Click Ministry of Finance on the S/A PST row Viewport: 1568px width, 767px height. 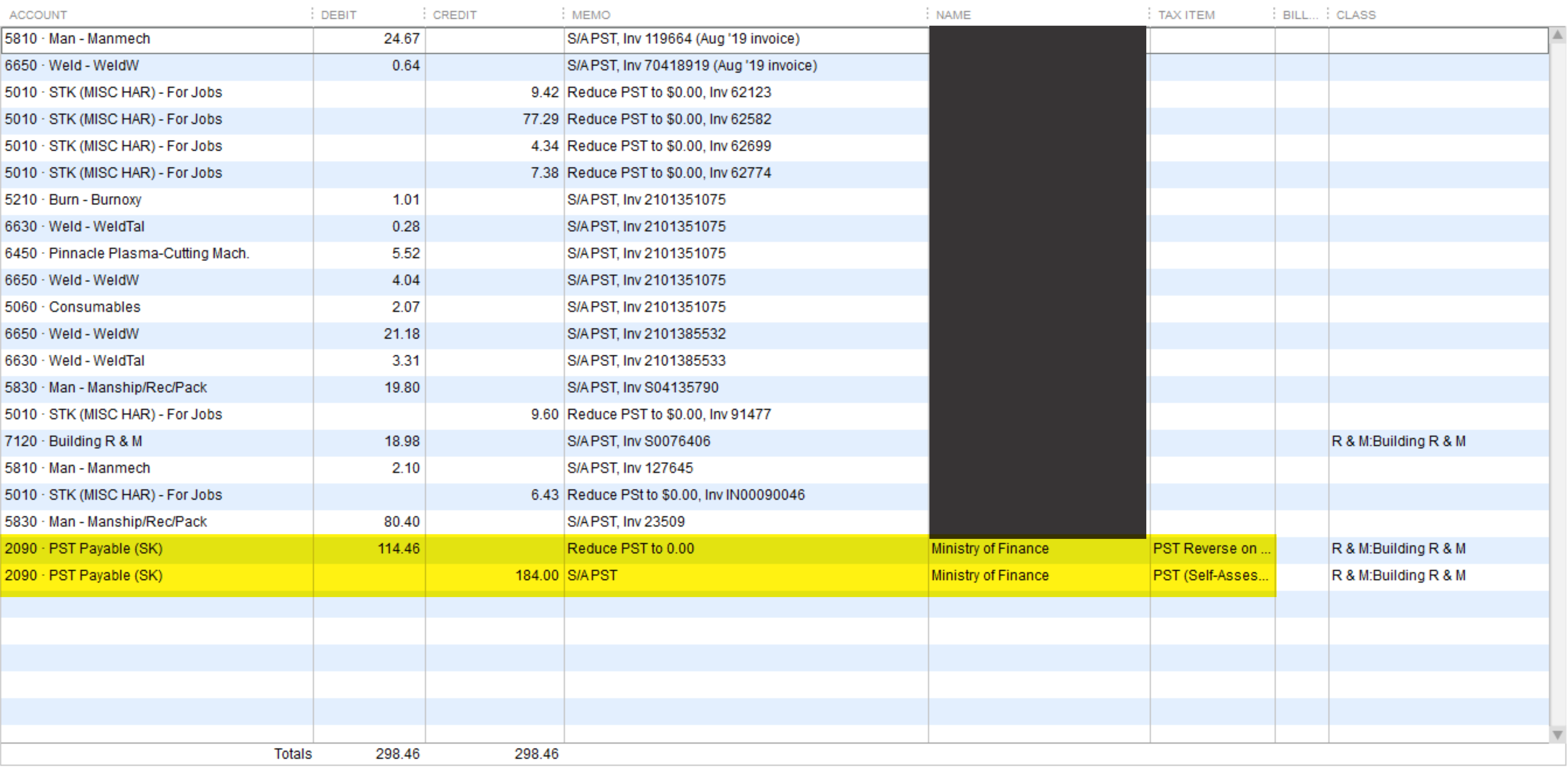coord(990,575)
